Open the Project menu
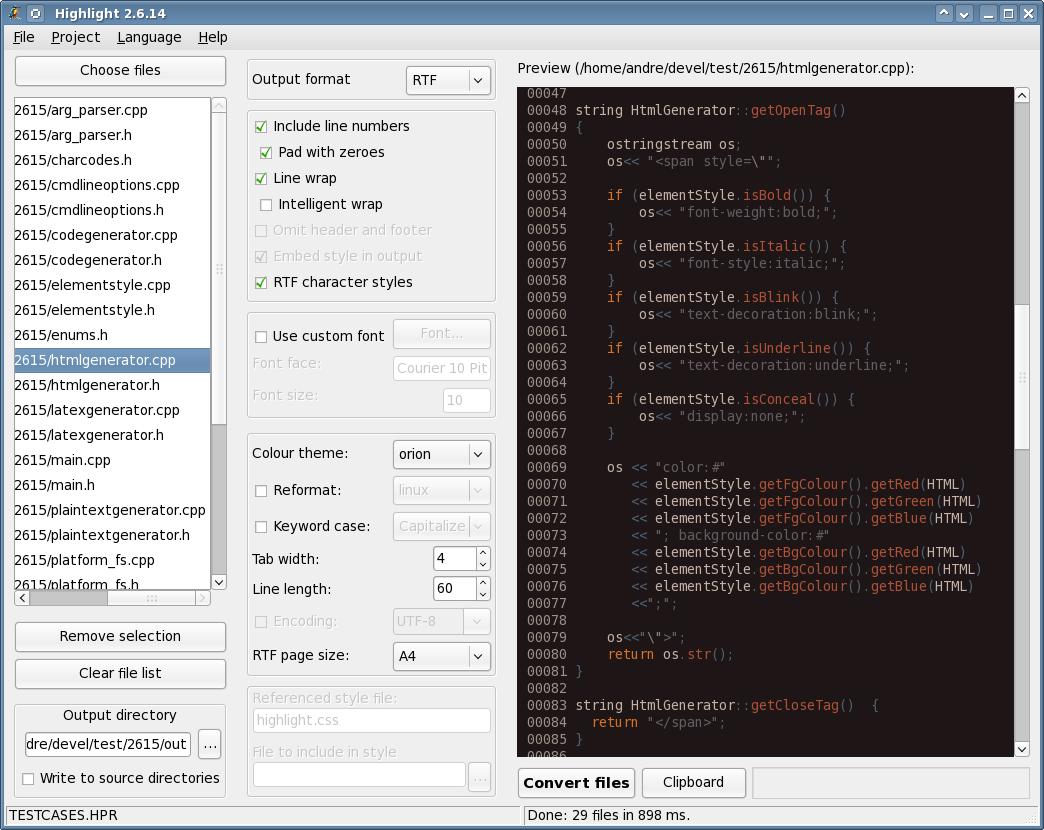Image resolution: width=1044 pixels, height=830 pixels. pyautogui.click(x=75, y=37)
